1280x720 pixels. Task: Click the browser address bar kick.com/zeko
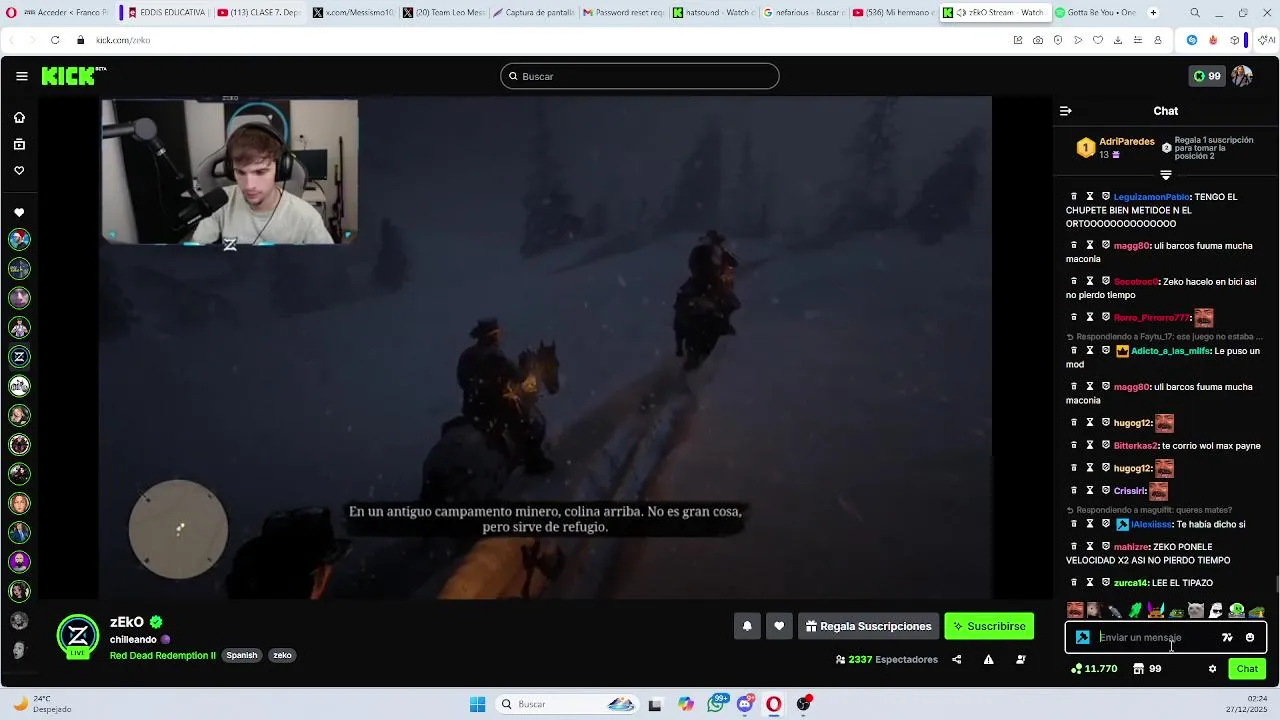pyautogui.click(x=123, y=40)
